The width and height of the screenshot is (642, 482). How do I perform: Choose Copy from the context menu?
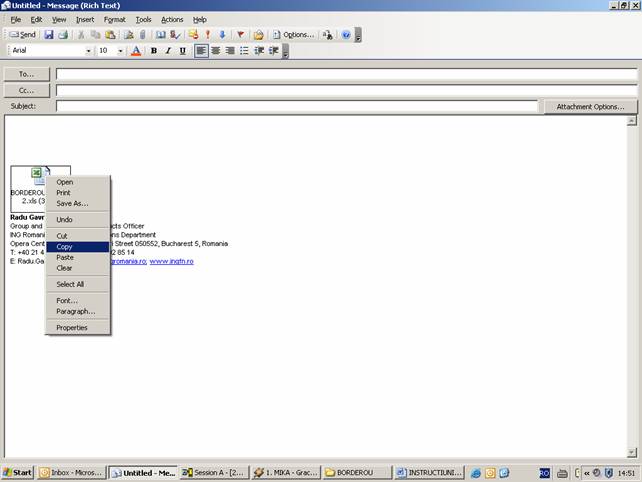65,246
